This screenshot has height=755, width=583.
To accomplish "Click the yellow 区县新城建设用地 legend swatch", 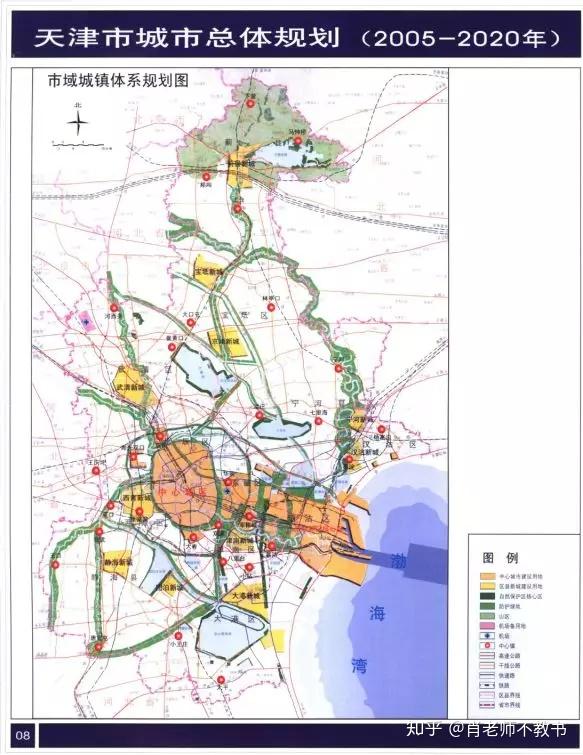I will [x=488, y=586].
